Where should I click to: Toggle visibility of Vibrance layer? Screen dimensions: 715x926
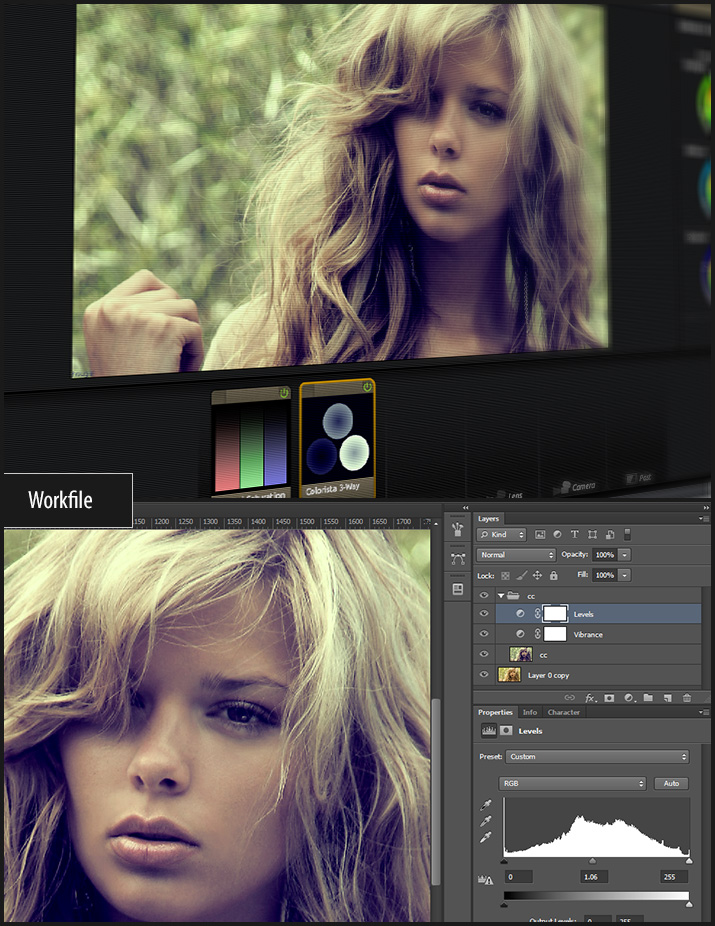(x=485, y=634)
